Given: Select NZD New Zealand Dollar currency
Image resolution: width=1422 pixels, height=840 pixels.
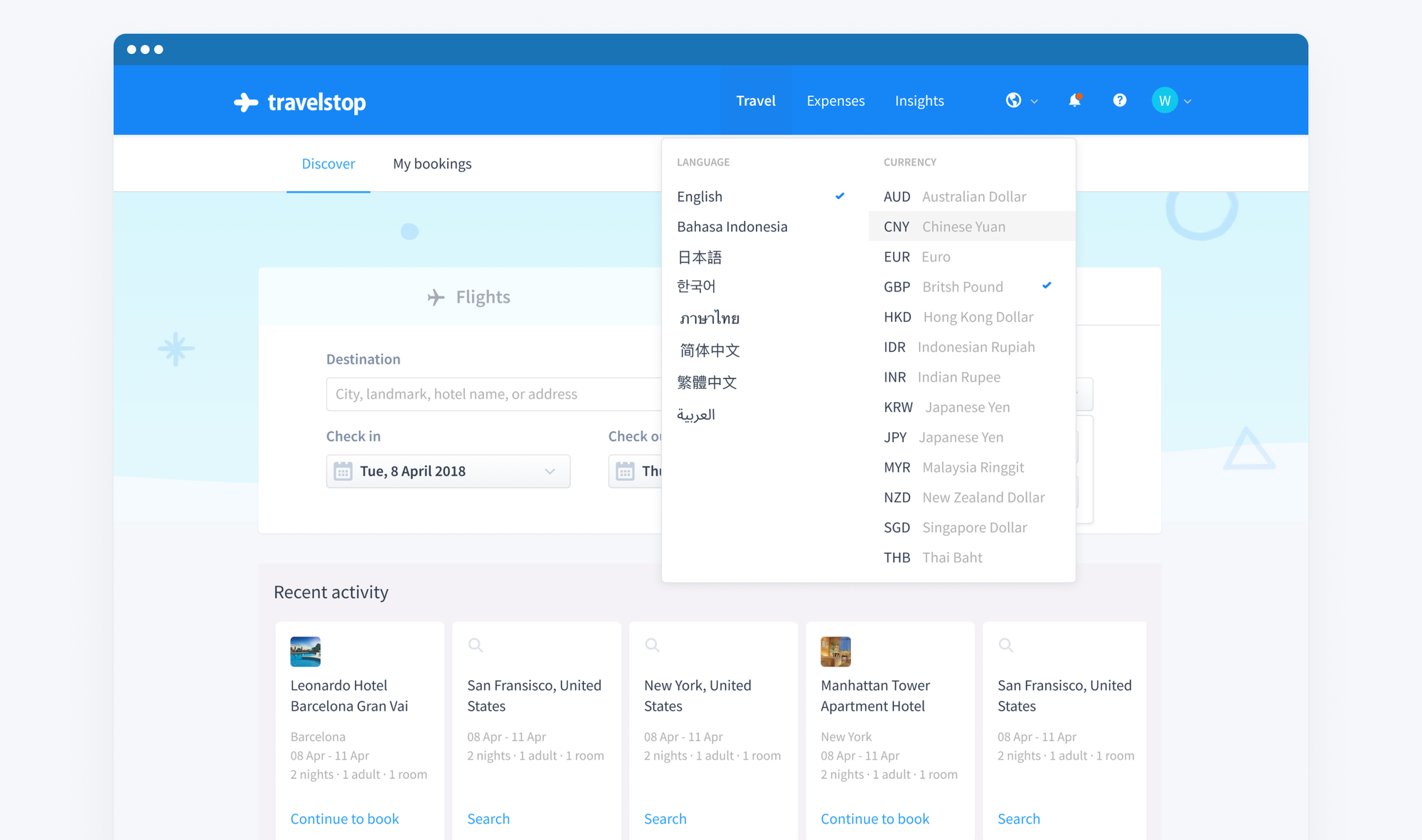Looking at the screenshot, I should click(x=972, y=497).
